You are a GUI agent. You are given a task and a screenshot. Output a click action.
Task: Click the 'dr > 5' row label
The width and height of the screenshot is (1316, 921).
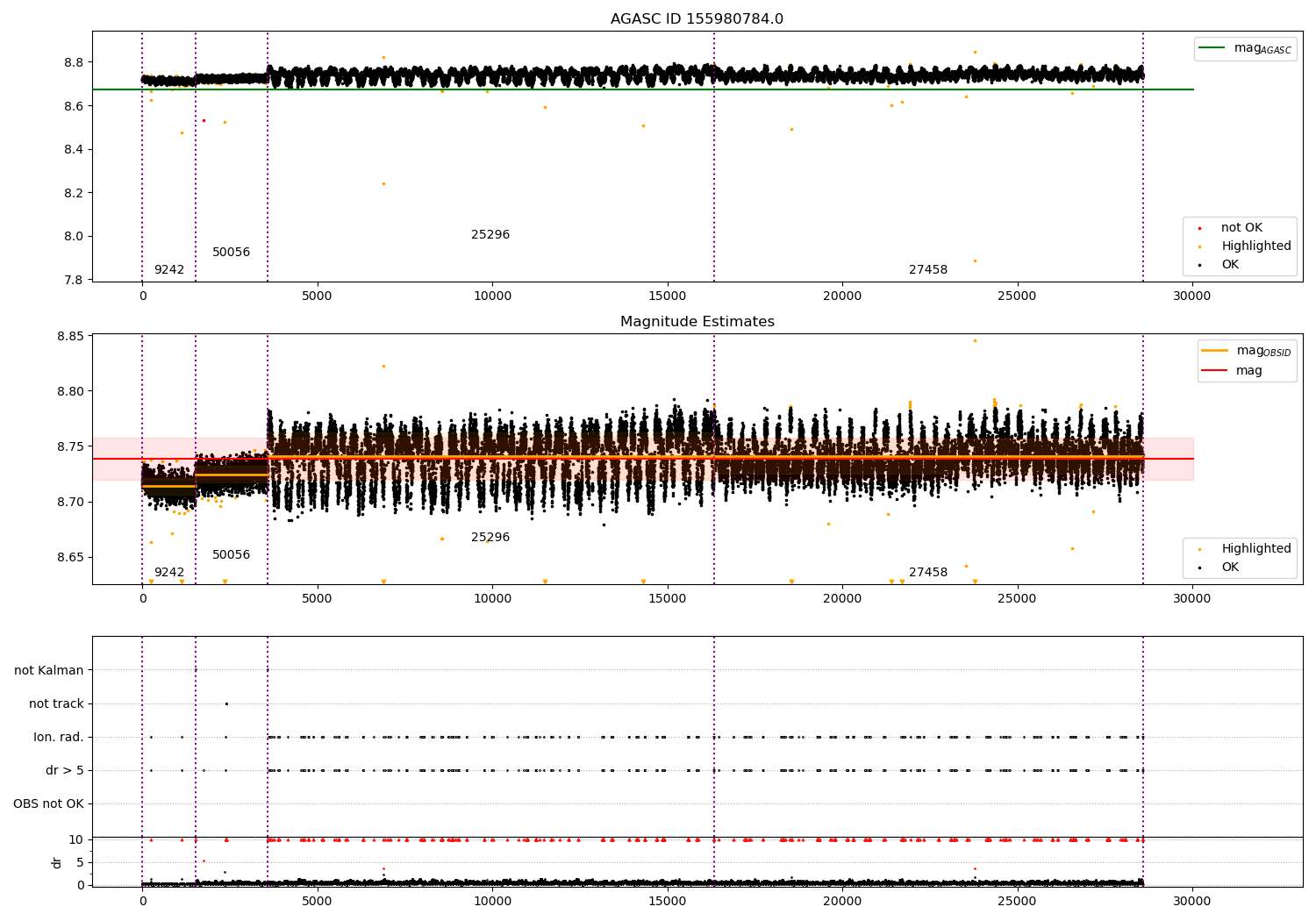click(65, 771)
